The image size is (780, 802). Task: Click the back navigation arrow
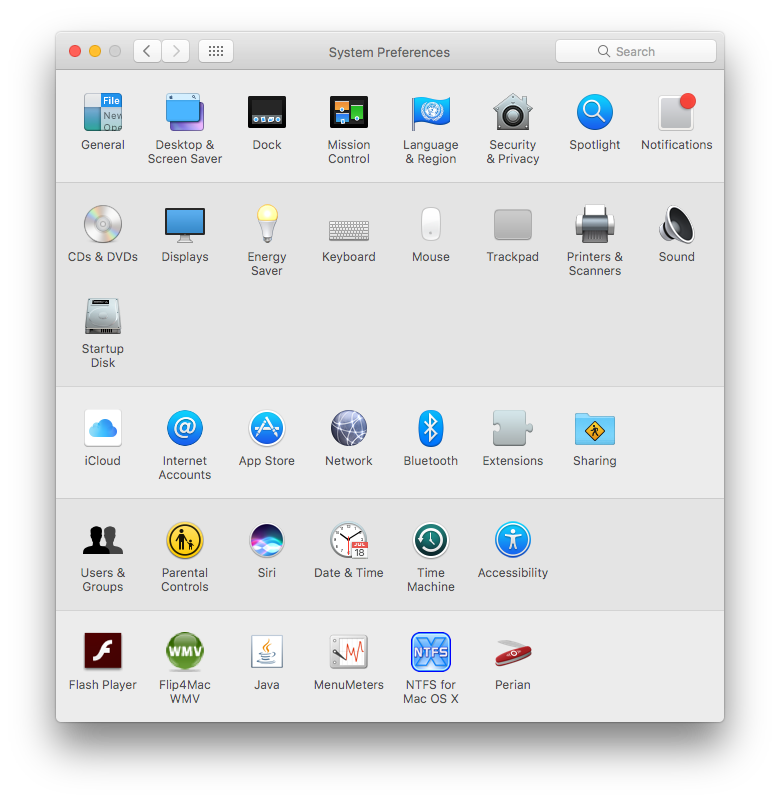[x=147, y=51]
